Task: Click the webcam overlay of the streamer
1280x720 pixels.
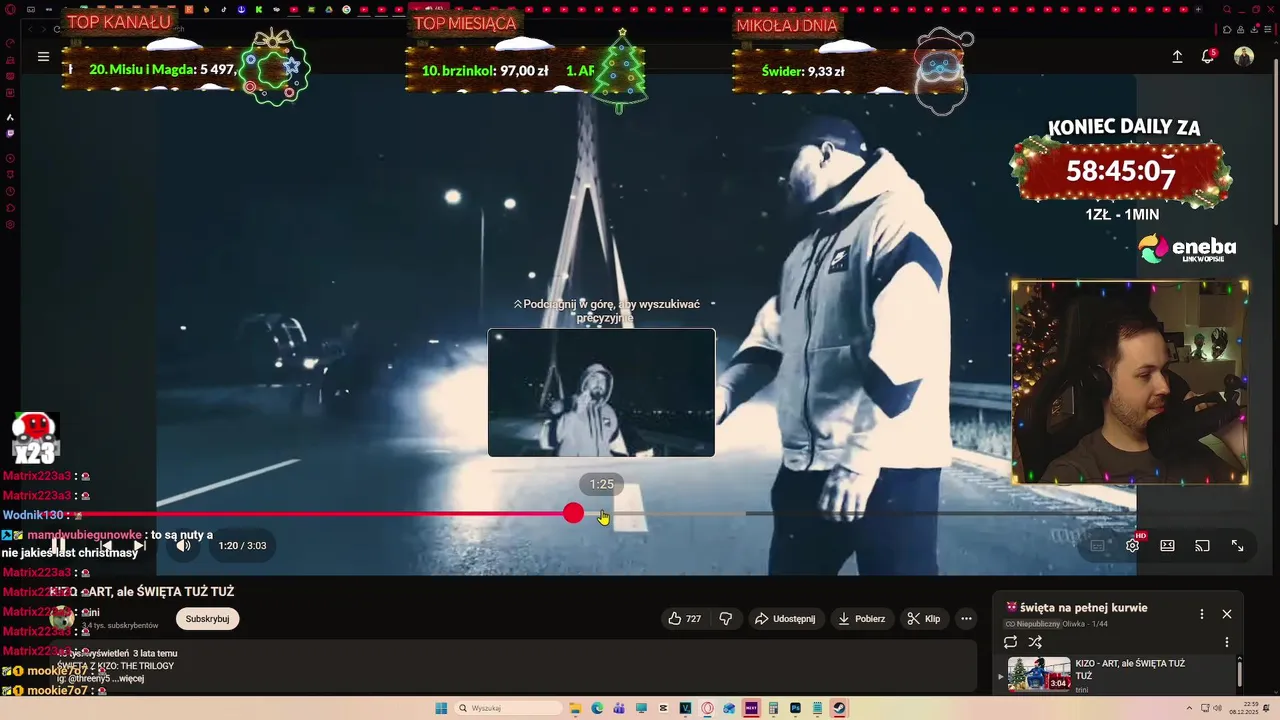Action: pyautogui.click(x=1130, y=382)
